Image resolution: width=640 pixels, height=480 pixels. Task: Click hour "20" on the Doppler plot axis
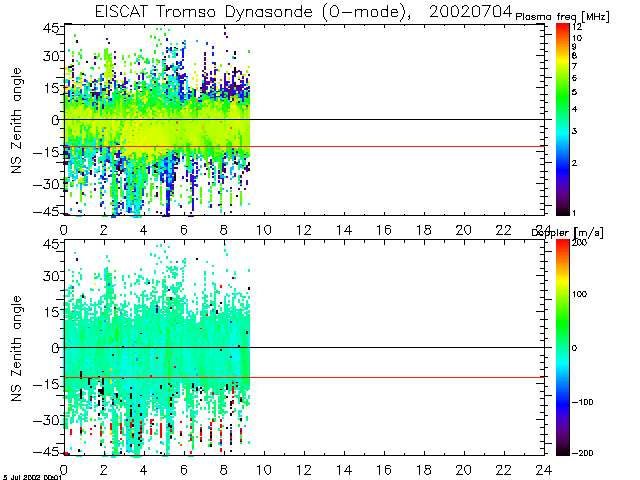pyautogui.click(x=464, y=470)
